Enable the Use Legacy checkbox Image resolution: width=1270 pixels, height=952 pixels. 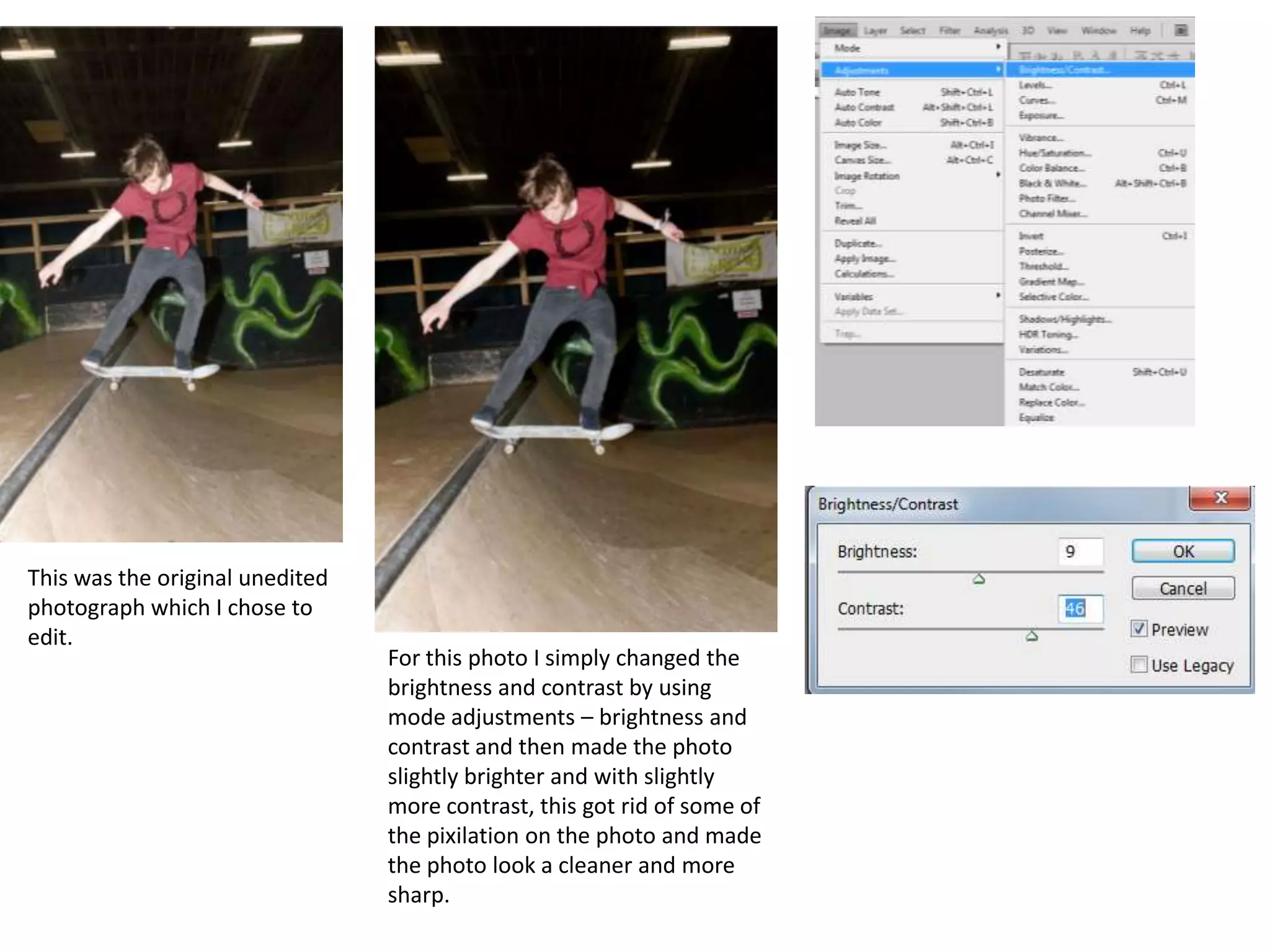click(x=1139, y=665)
